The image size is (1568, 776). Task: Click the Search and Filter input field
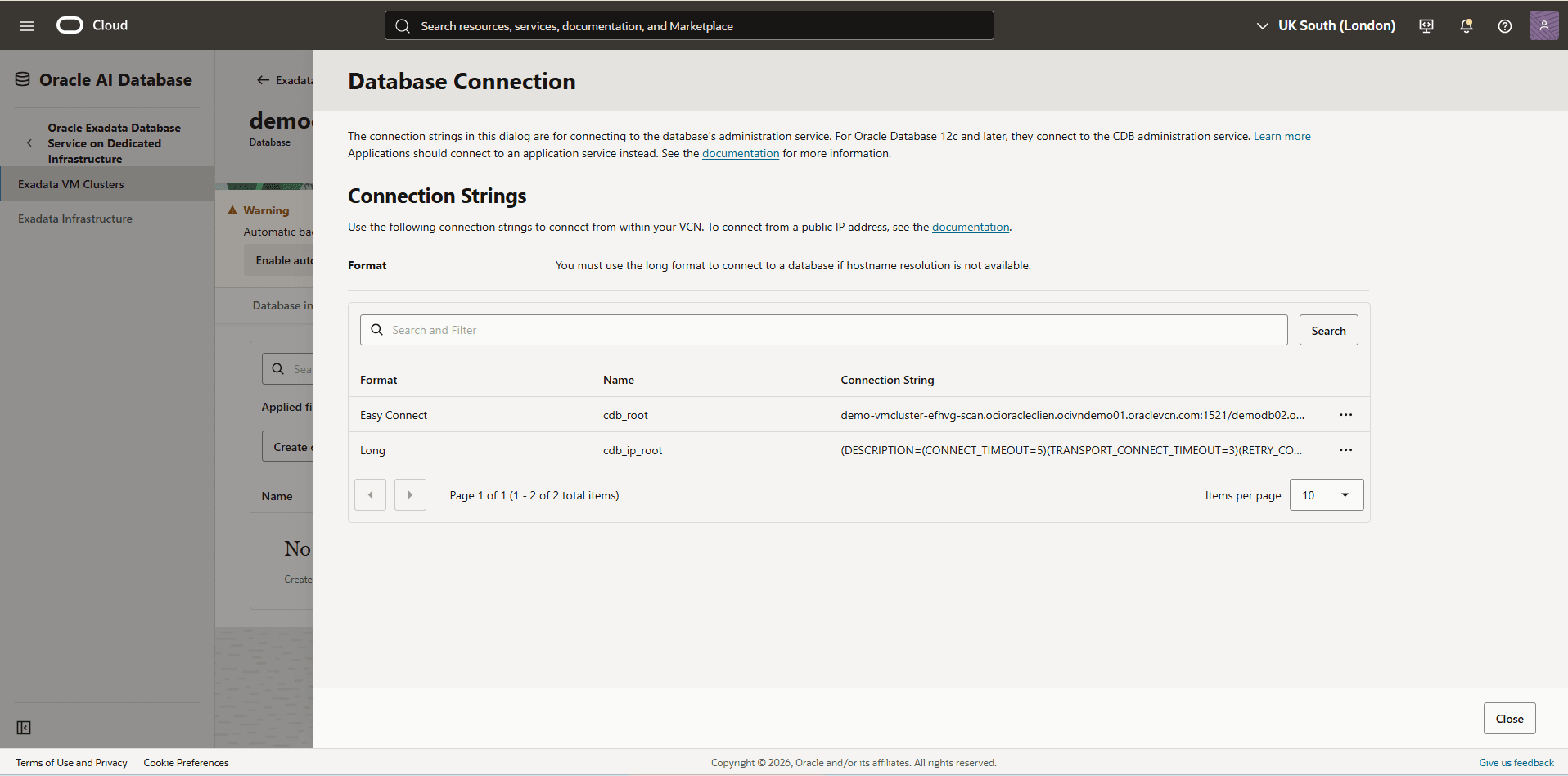point(818,329)
